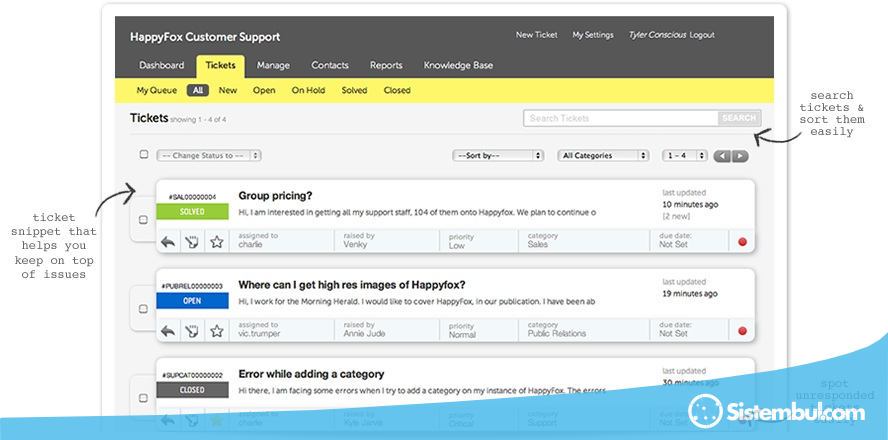Click category Public Relations
The width and height of the screenshot is (888, 440).
(557, 334)
